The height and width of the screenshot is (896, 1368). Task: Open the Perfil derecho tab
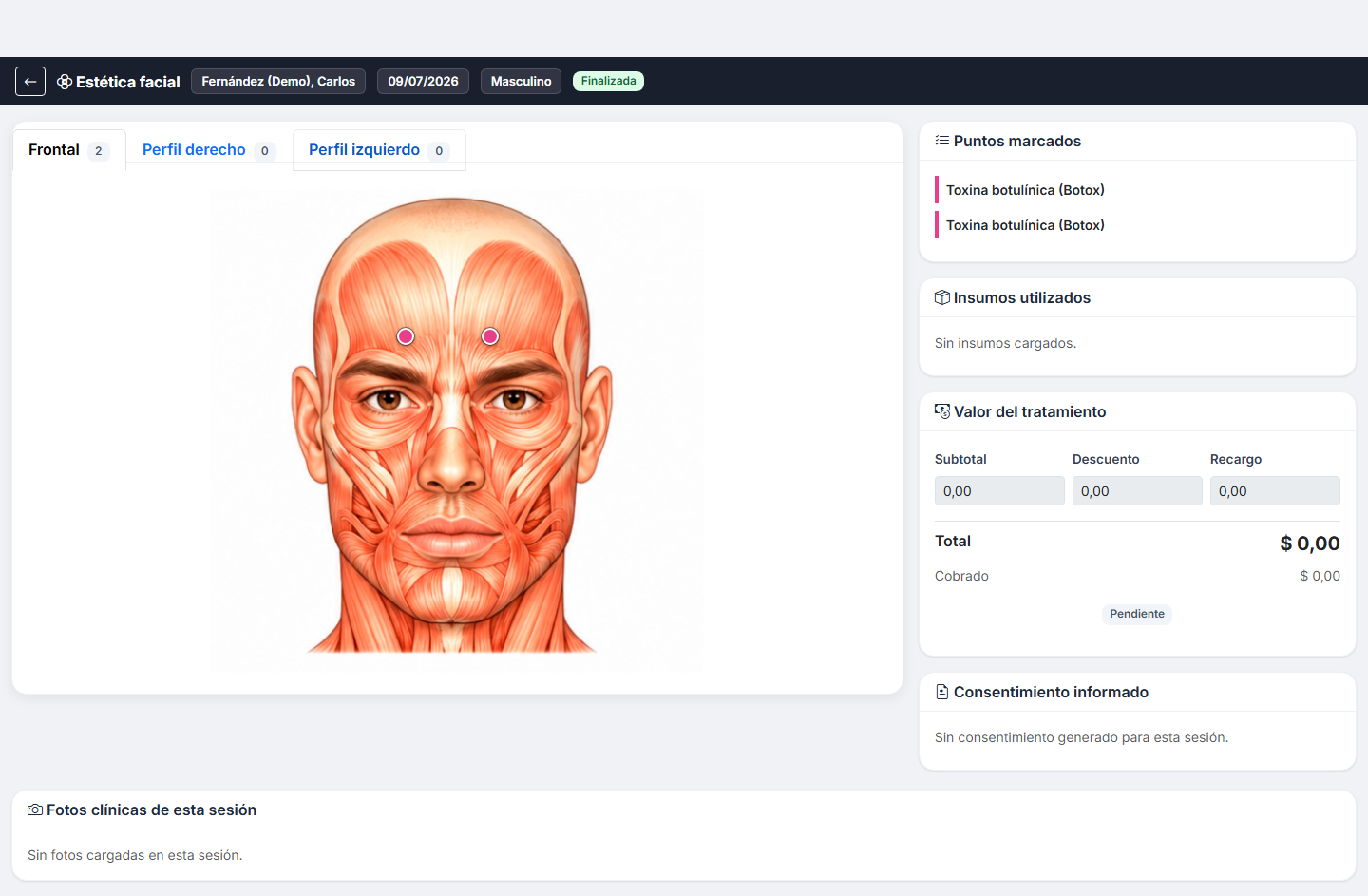pyautogui.click(x=209, y=150)
